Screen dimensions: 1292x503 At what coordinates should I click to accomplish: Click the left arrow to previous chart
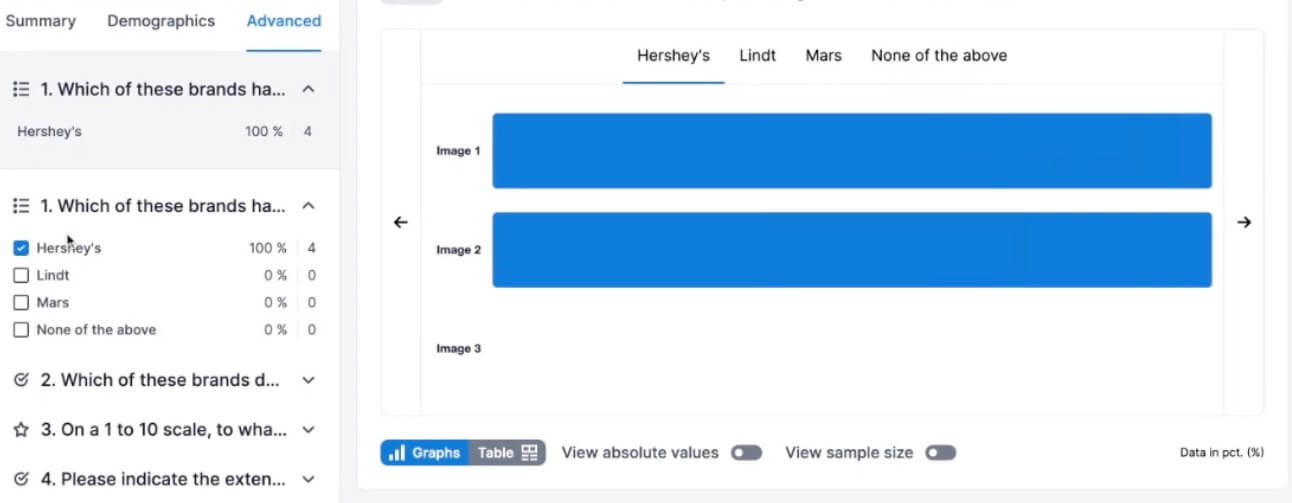(400, 222)
